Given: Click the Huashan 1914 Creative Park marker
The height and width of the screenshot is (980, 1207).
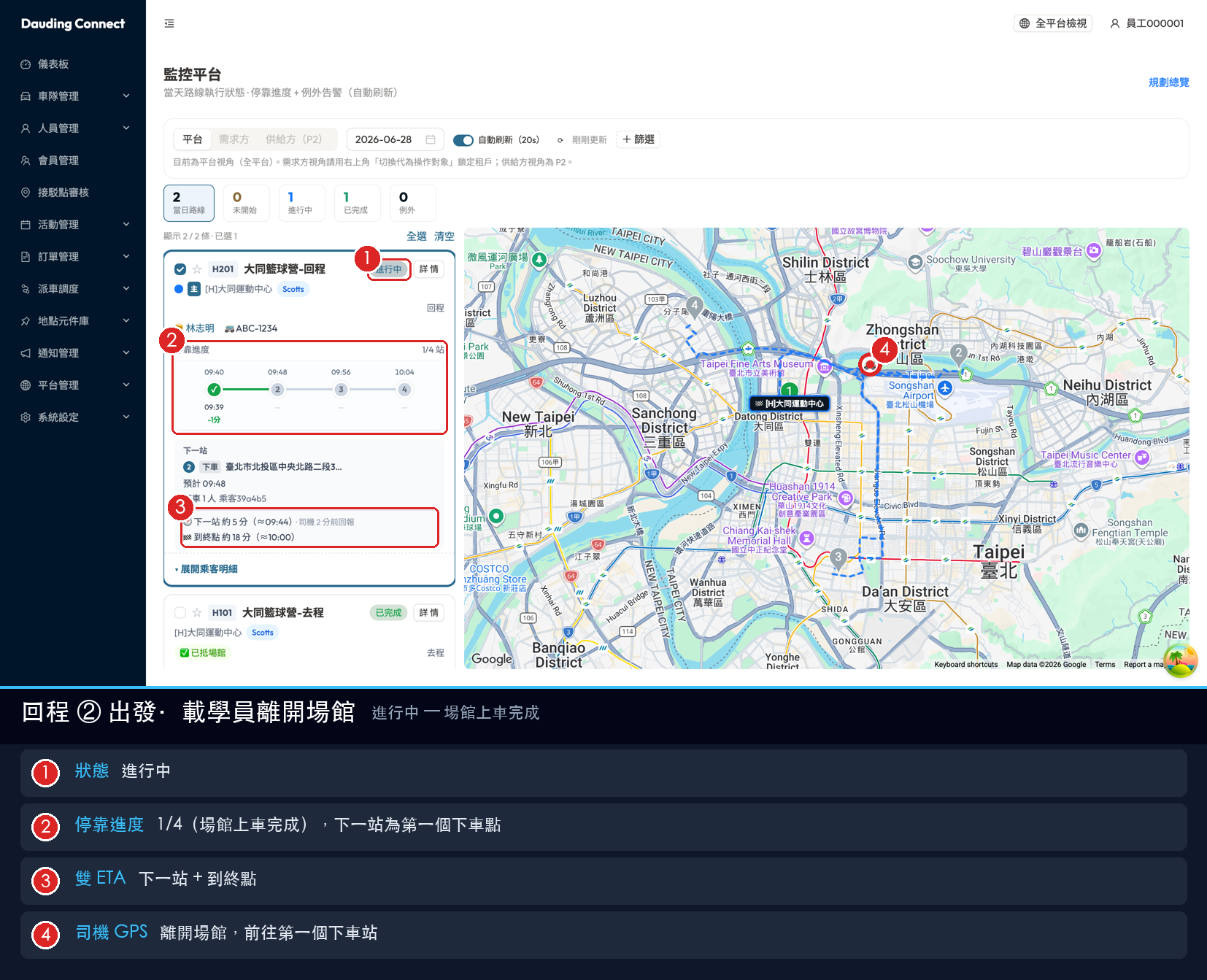Looking at the screenshot, I should point(846,498).
